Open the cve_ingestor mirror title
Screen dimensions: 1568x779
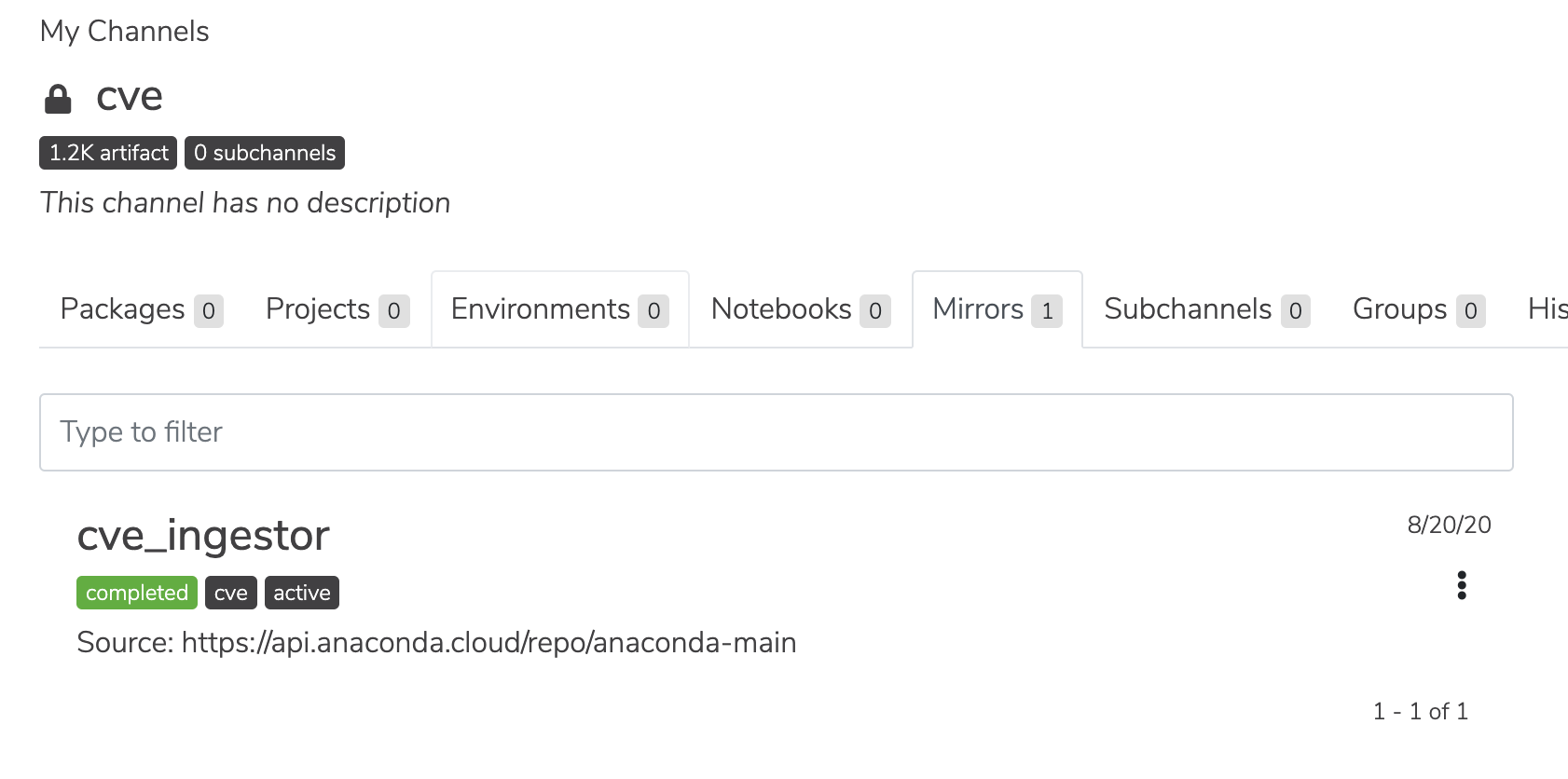(x=203, y=536)
